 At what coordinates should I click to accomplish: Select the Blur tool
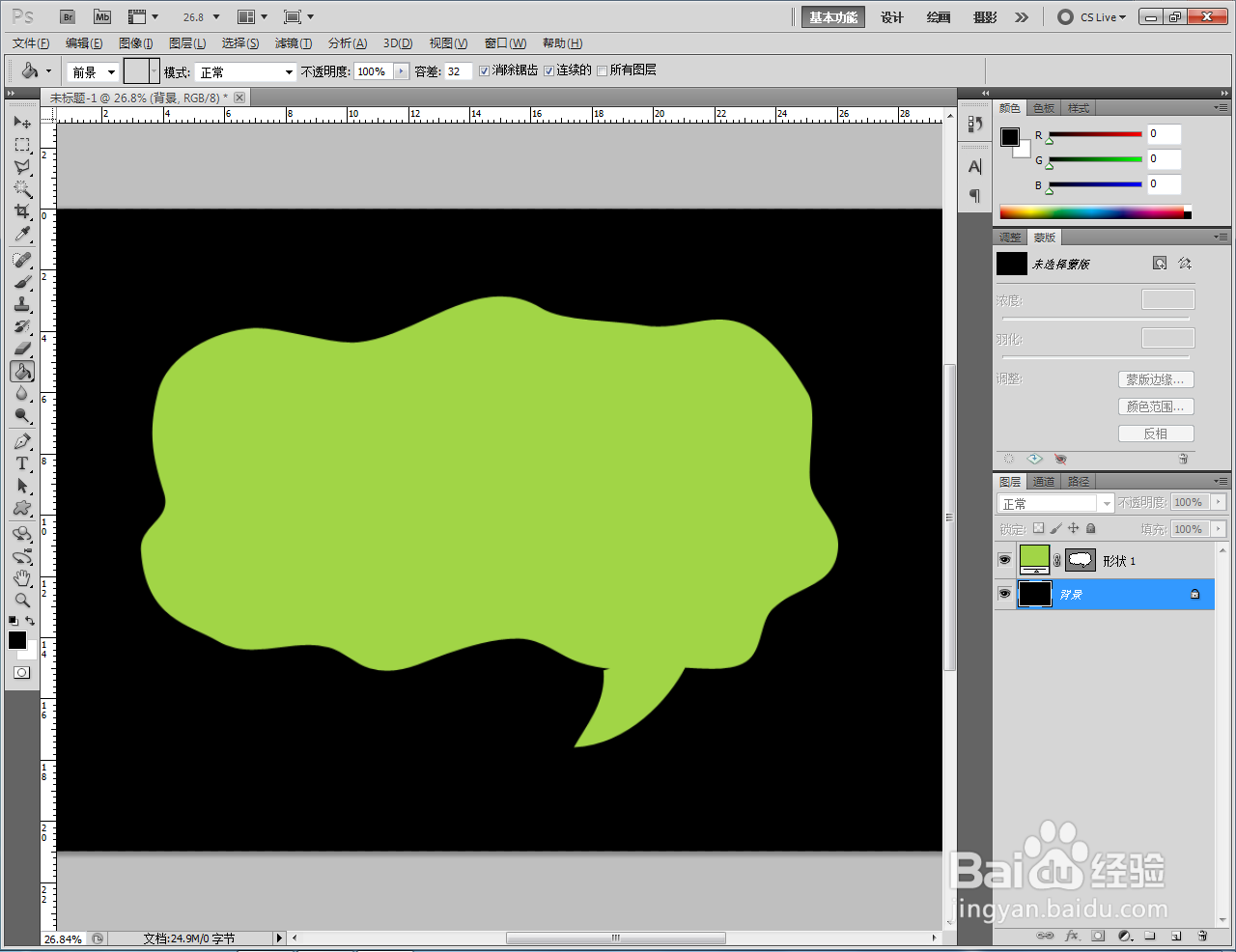[x=22, y=394]
